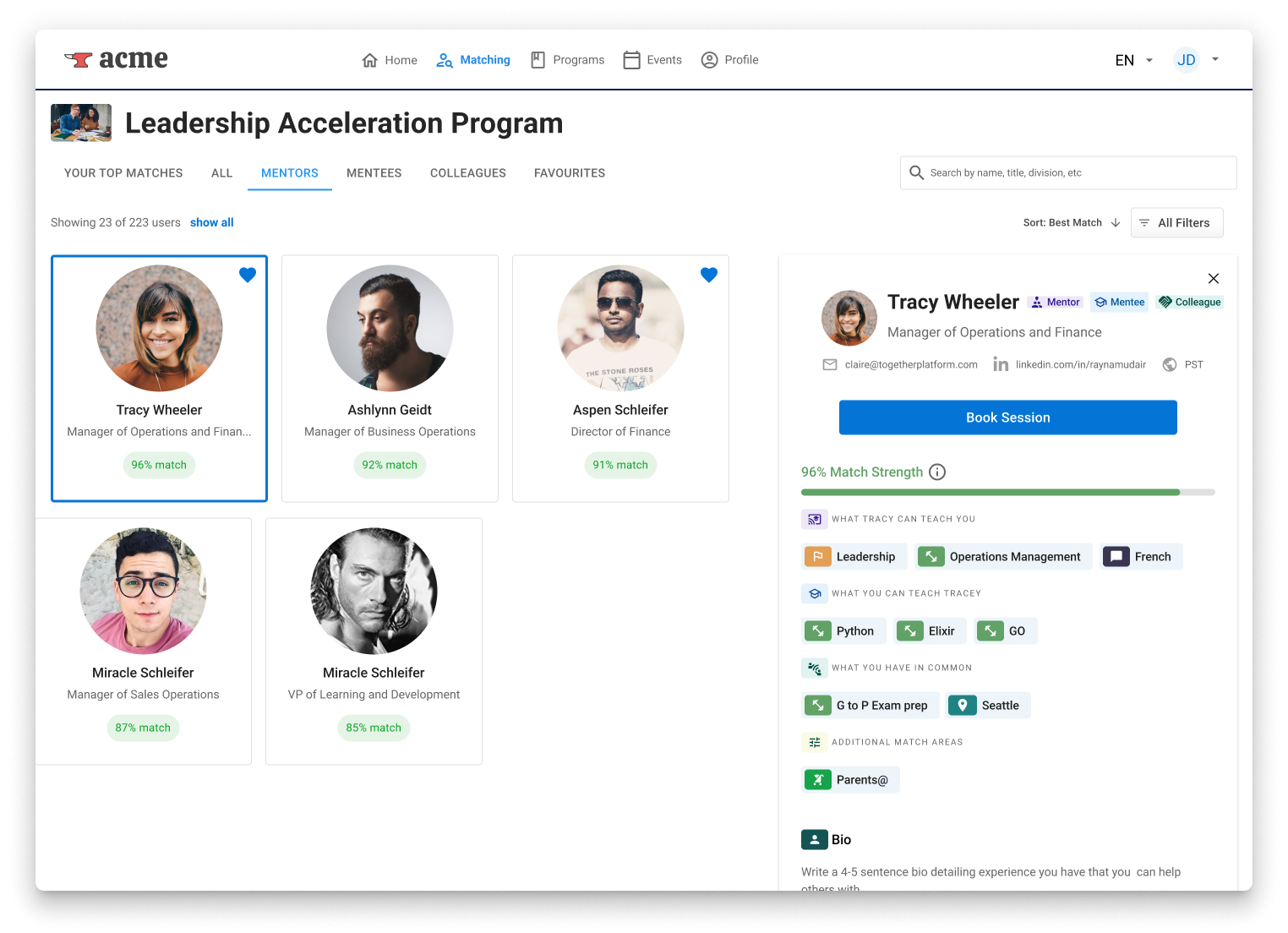The height and width of the screenshot is (933, 1288).
Task: Click the French chat bubble icon
Action: point(1116,556)
